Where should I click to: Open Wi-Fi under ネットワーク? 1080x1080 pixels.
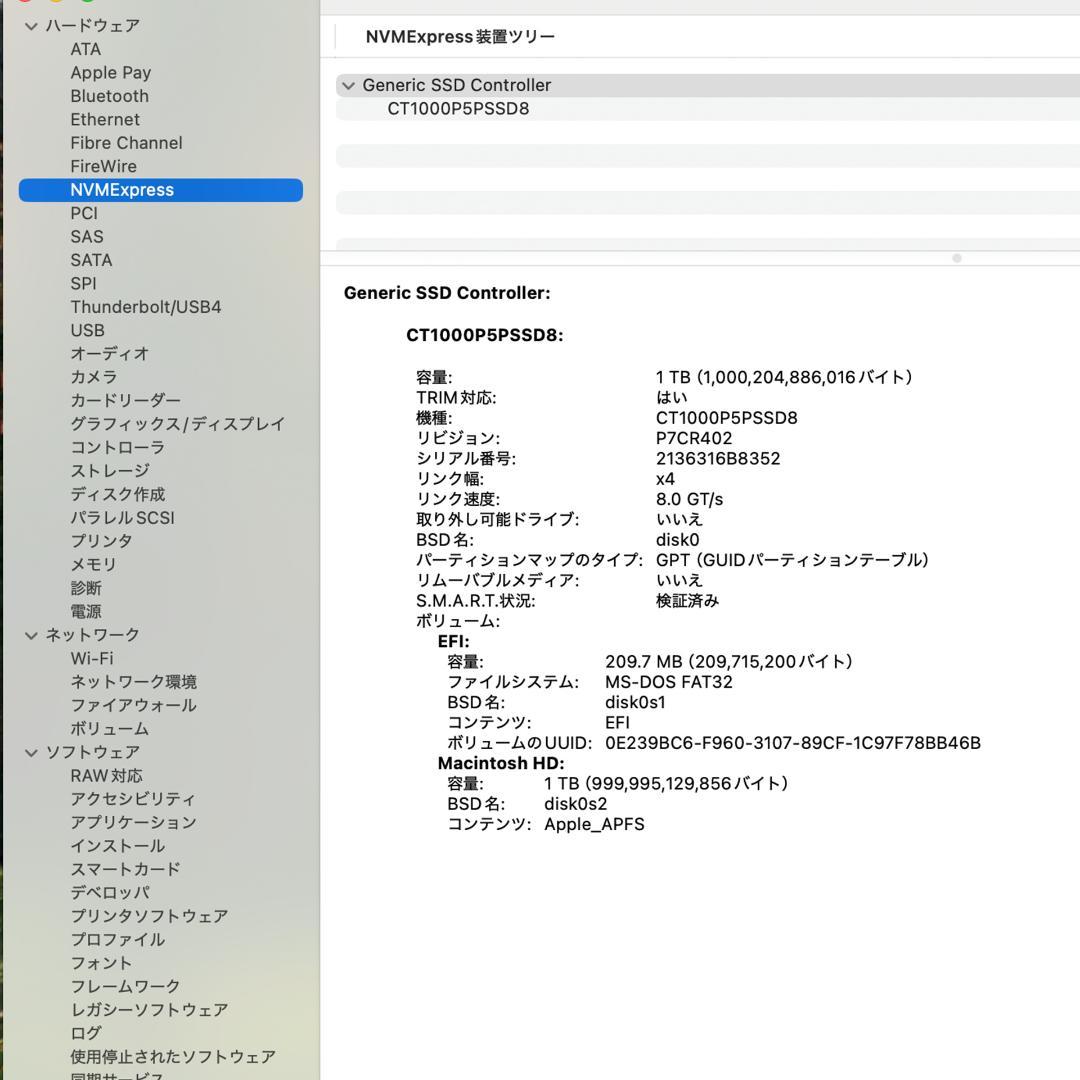(x=92, y=658)
